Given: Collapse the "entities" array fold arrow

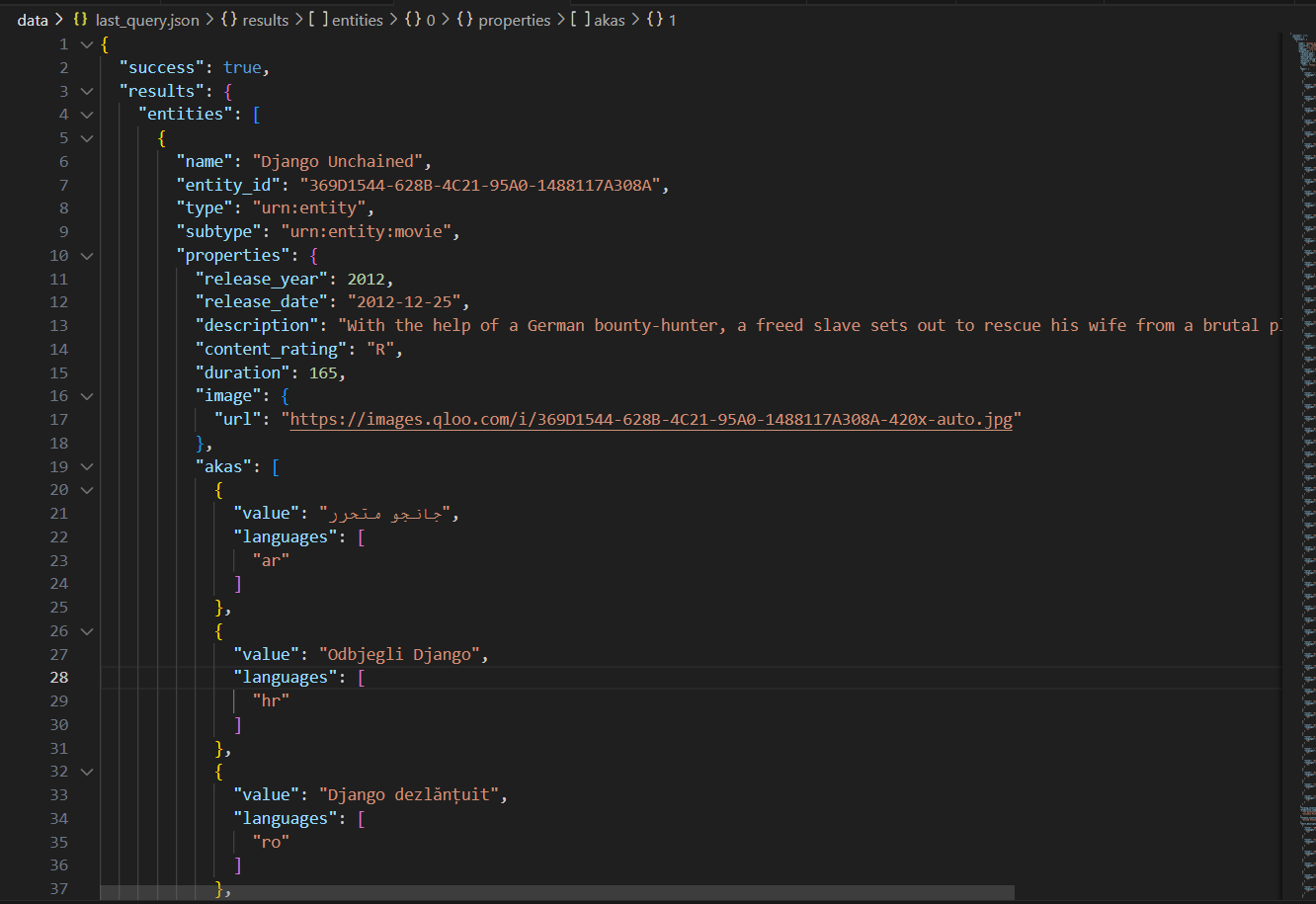Looking at the screenshot, I should (x=87, y=115).
